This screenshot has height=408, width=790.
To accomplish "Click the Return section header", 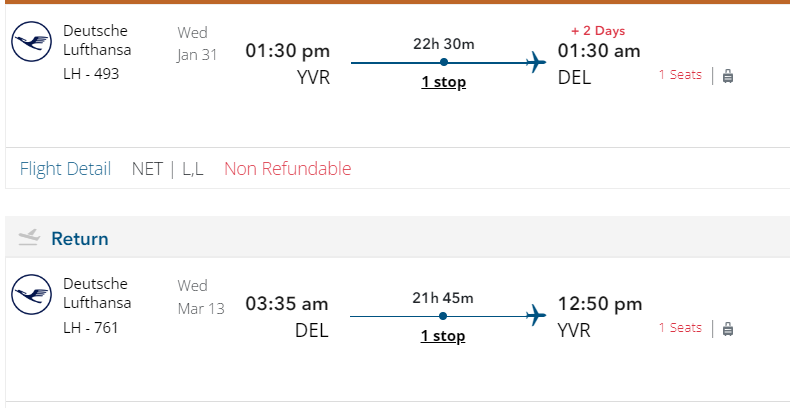I will [80, 239].
